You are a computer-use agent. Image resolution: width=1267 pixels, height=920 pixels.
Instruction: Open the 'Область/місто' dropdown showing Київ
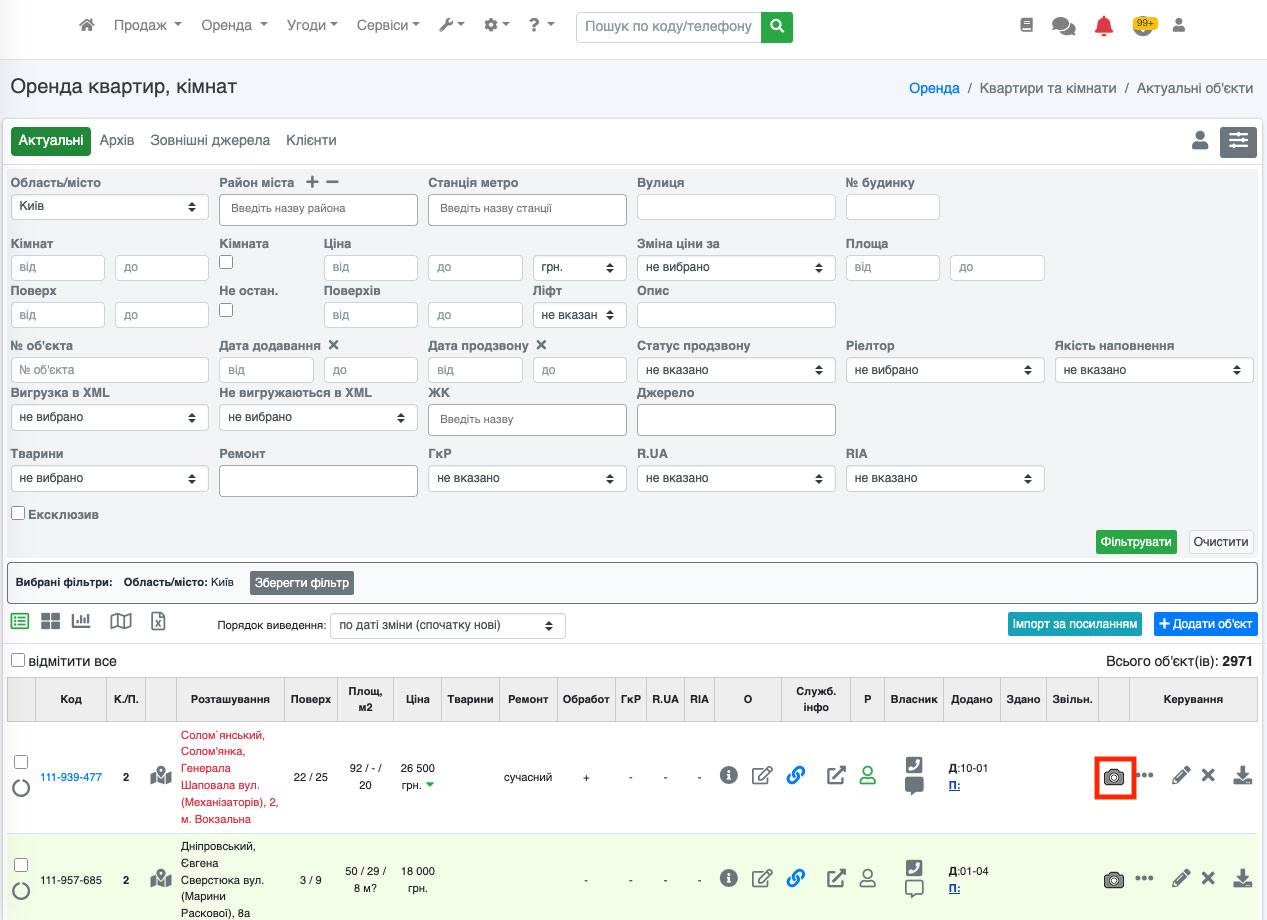coord(108,207)
